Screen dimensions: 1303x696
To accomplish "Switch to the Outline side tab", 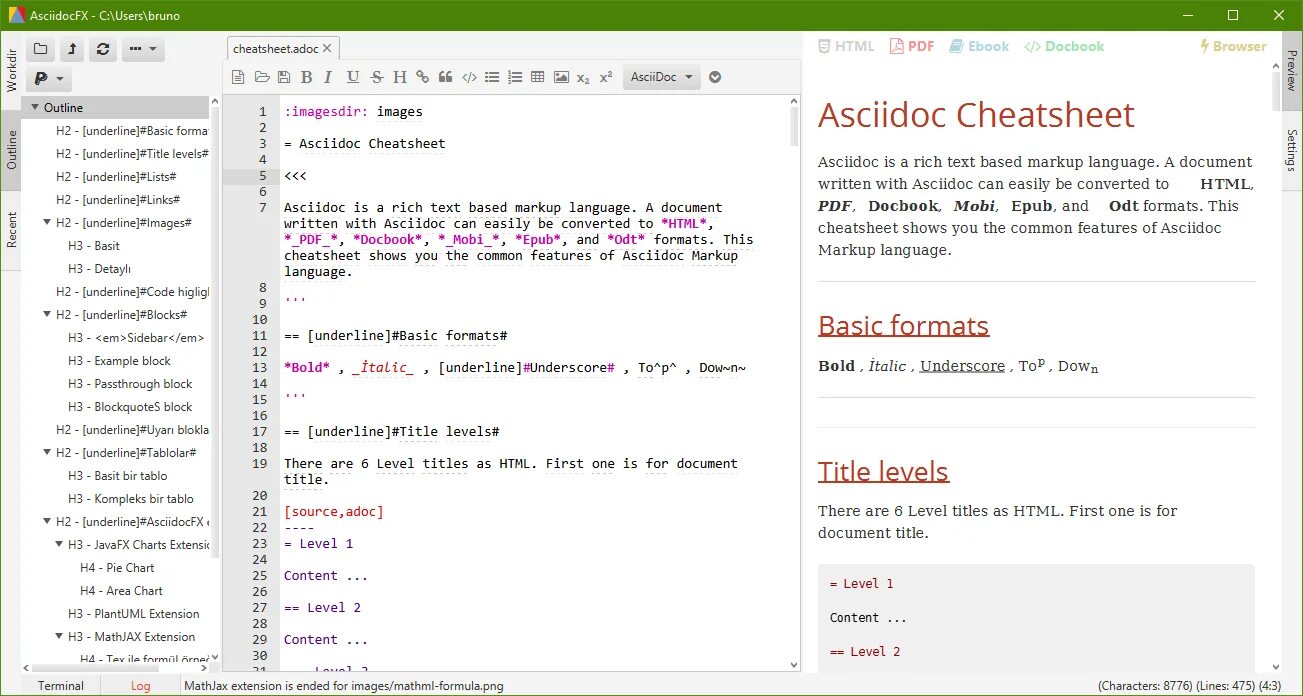I will (x=11, y=149).
